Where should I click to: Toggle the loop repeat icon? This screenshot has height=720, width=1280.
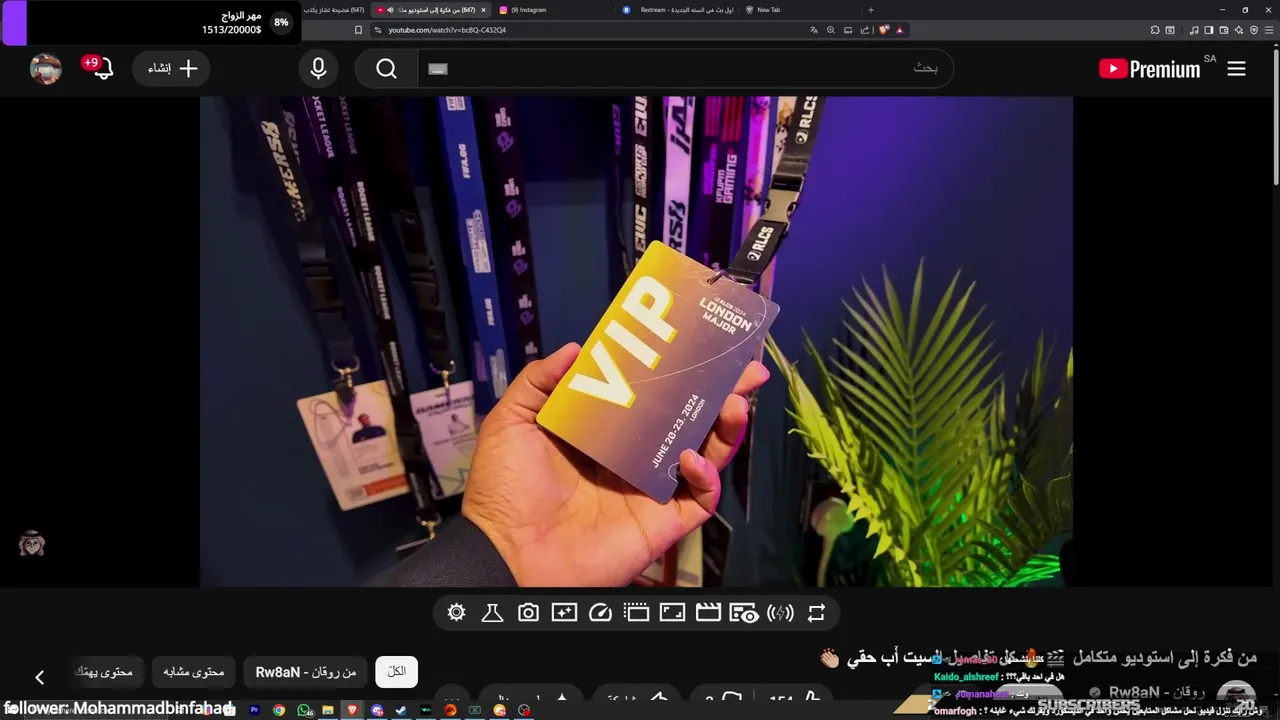(817, 613)
